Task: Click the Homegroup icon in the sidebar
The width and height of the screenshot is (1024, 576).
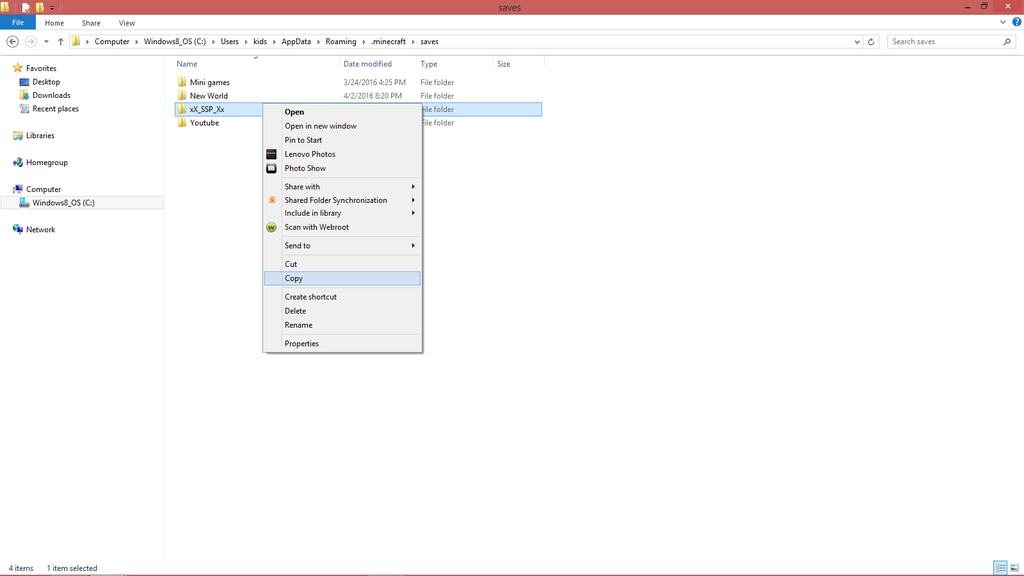Action: click(18, 162)
